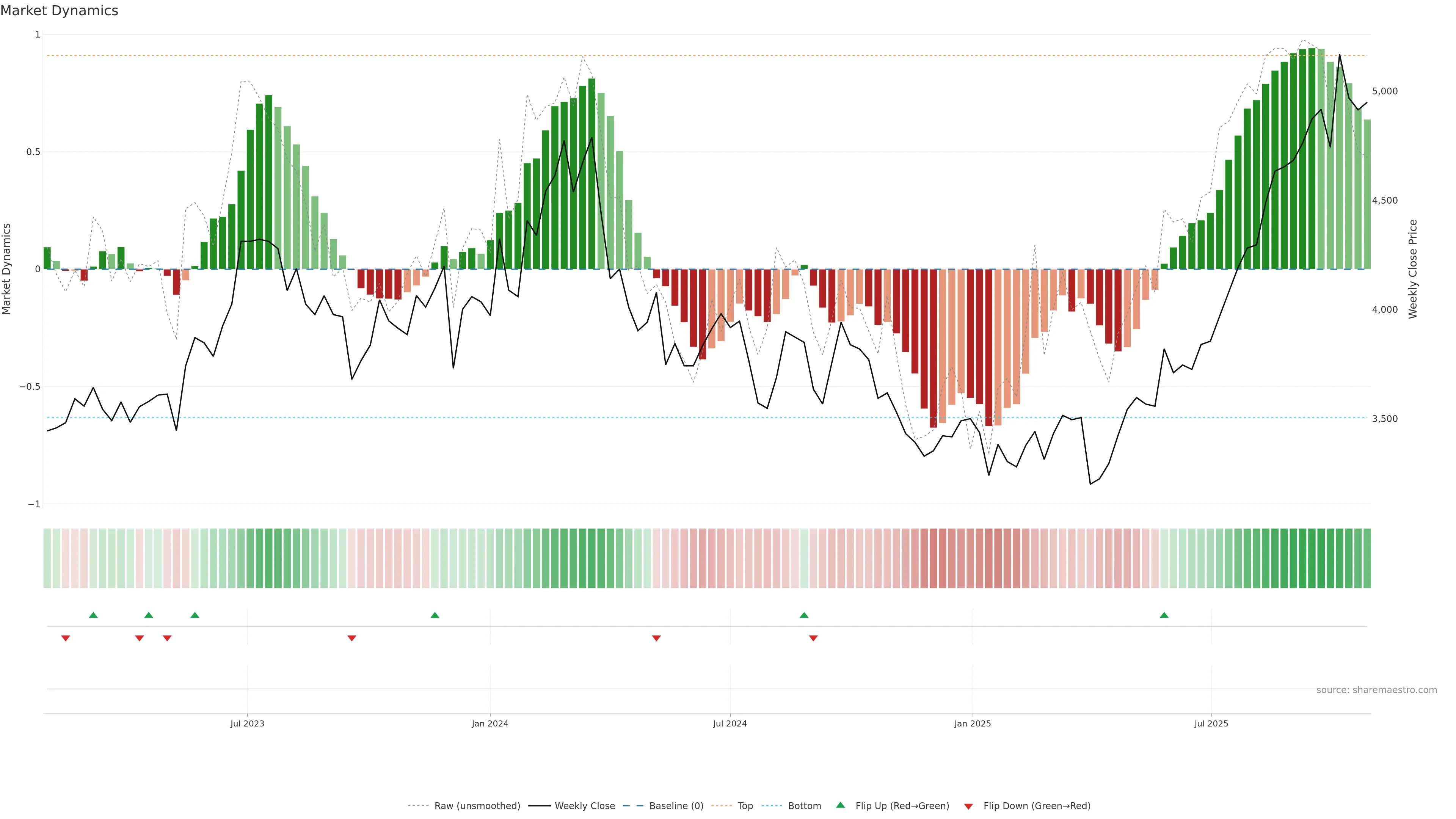The image size is (1456, 819).
Task: Click the Flip Up marker before Jan 2024
Action: coord(435,615)
